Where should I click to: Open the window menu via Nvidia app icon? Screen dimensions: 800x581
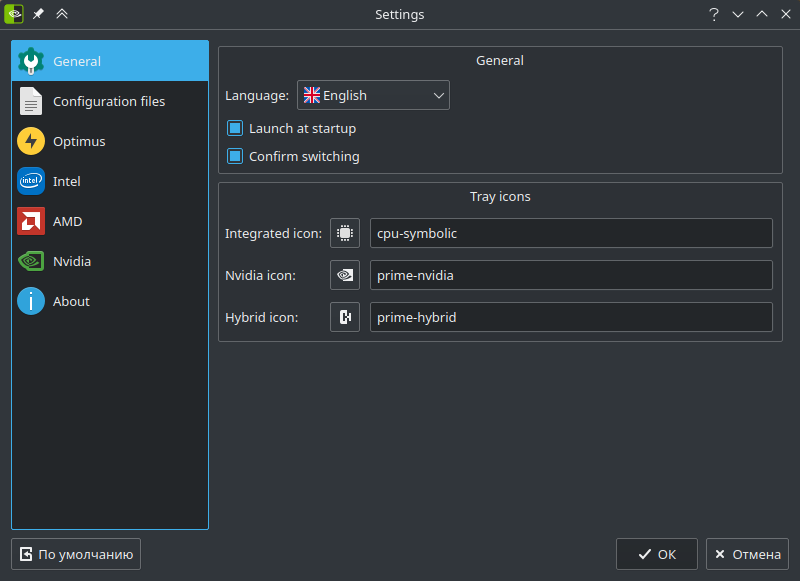click(x=14, y=14)
